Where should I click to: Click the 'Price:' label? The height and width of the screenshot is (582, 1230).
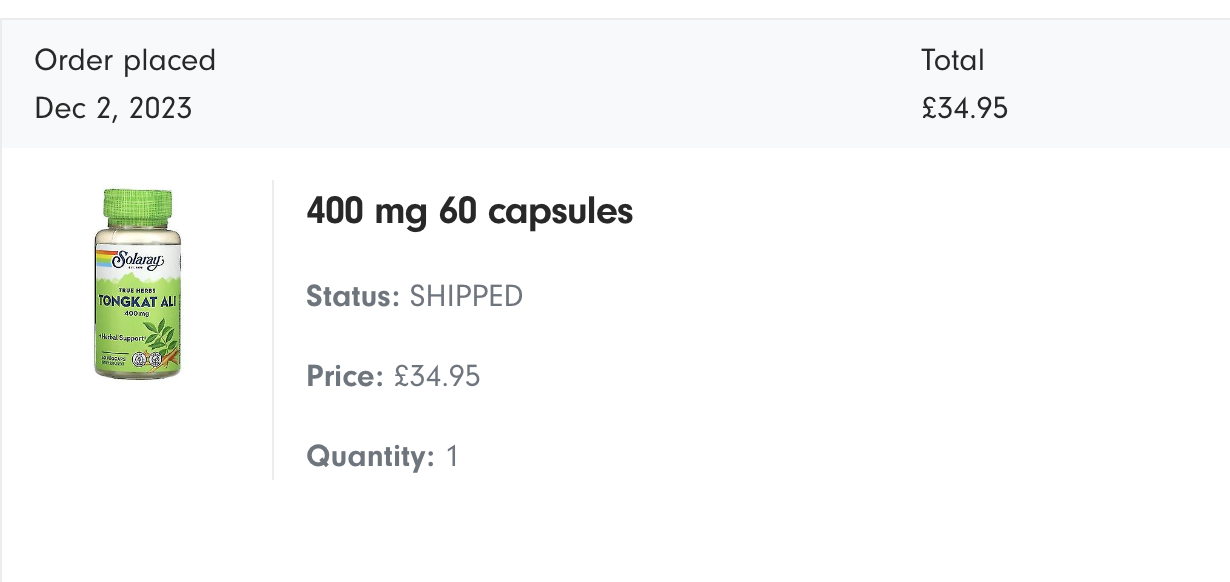coord(345,376)
